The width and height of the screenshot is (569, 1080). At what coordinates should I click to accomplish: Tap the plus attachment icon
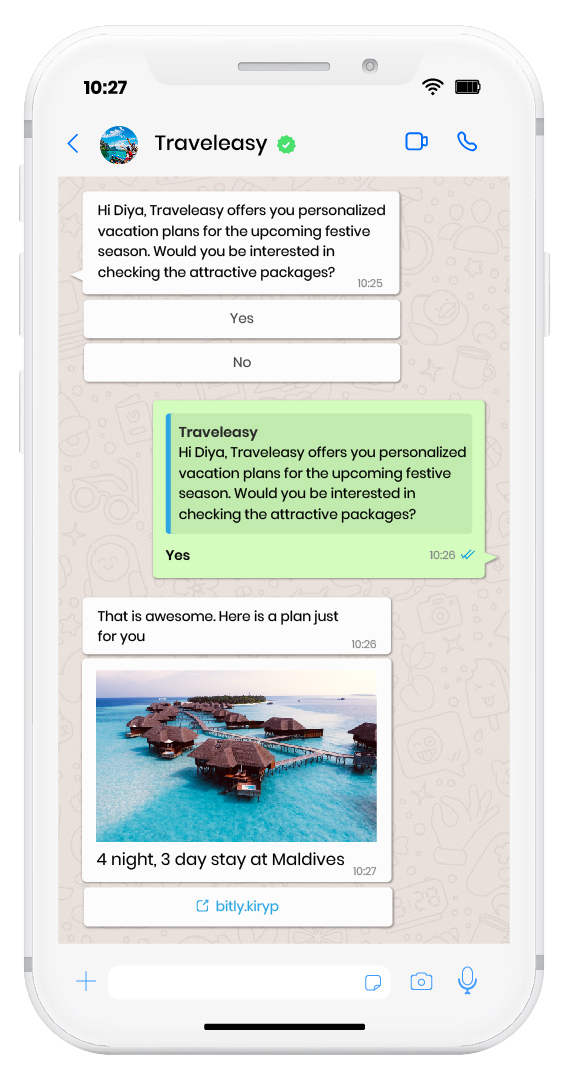(x=86, y=981)
